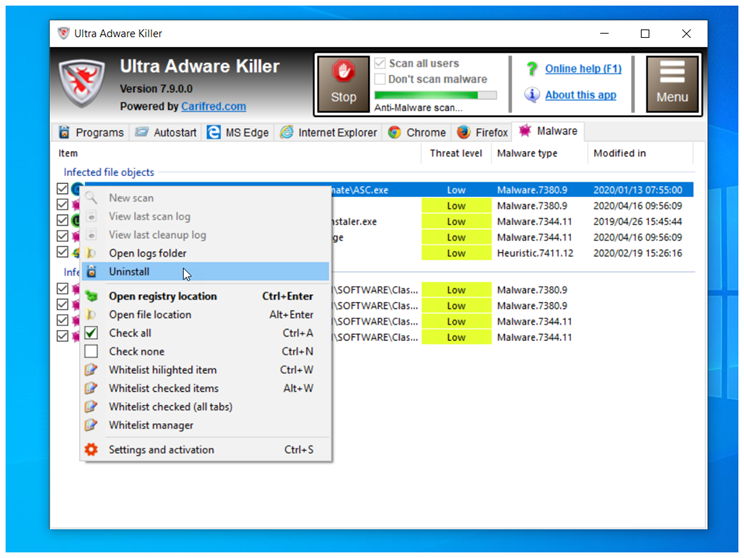The height and width of the screenshot is (558, 744).
Task: Uncheck the last registry Malware.7344.11 row checkbox
Action: 62,336
